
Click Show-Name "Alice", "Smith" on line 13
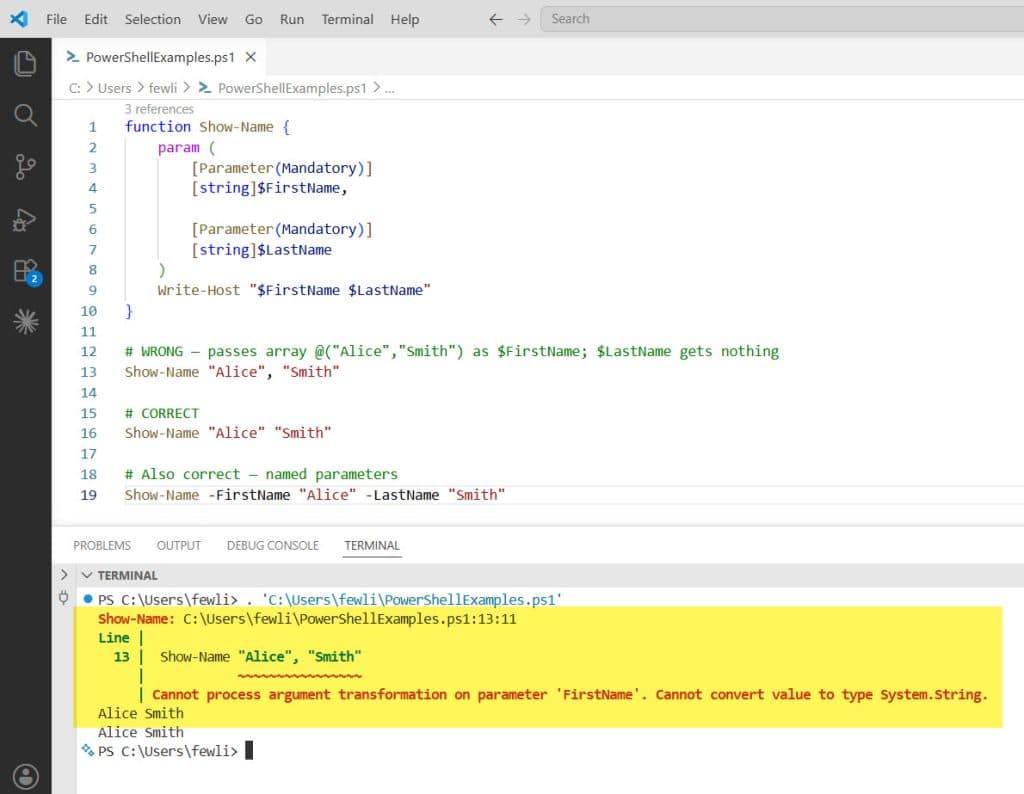[232, 372]
